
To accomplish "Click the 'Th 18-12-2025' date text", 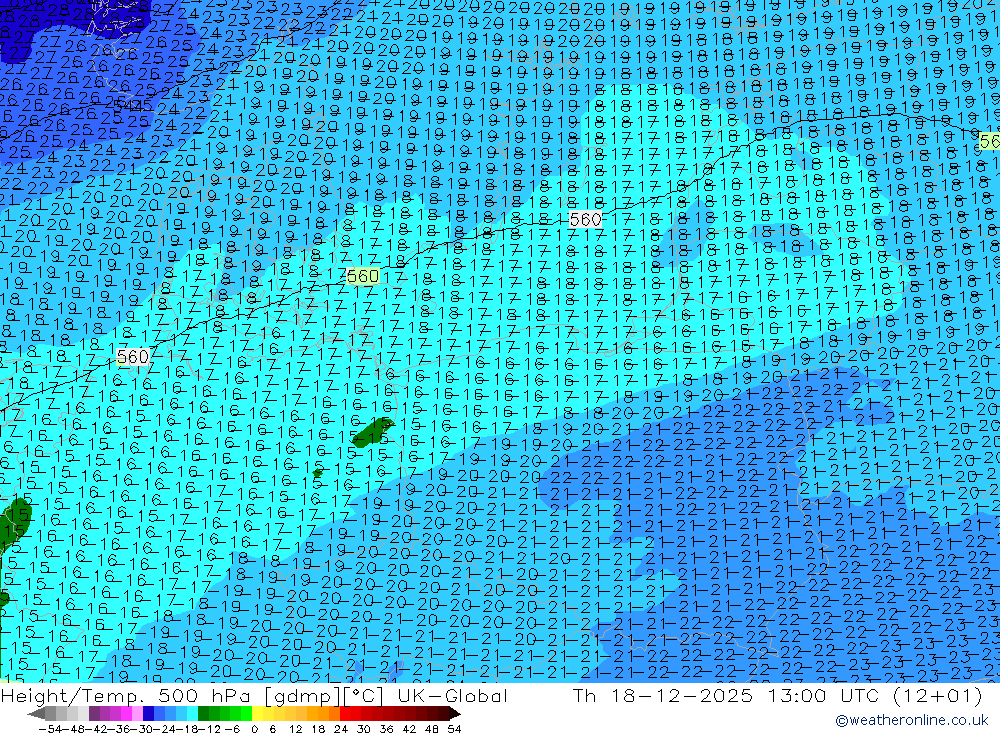I will pos(663,695).
